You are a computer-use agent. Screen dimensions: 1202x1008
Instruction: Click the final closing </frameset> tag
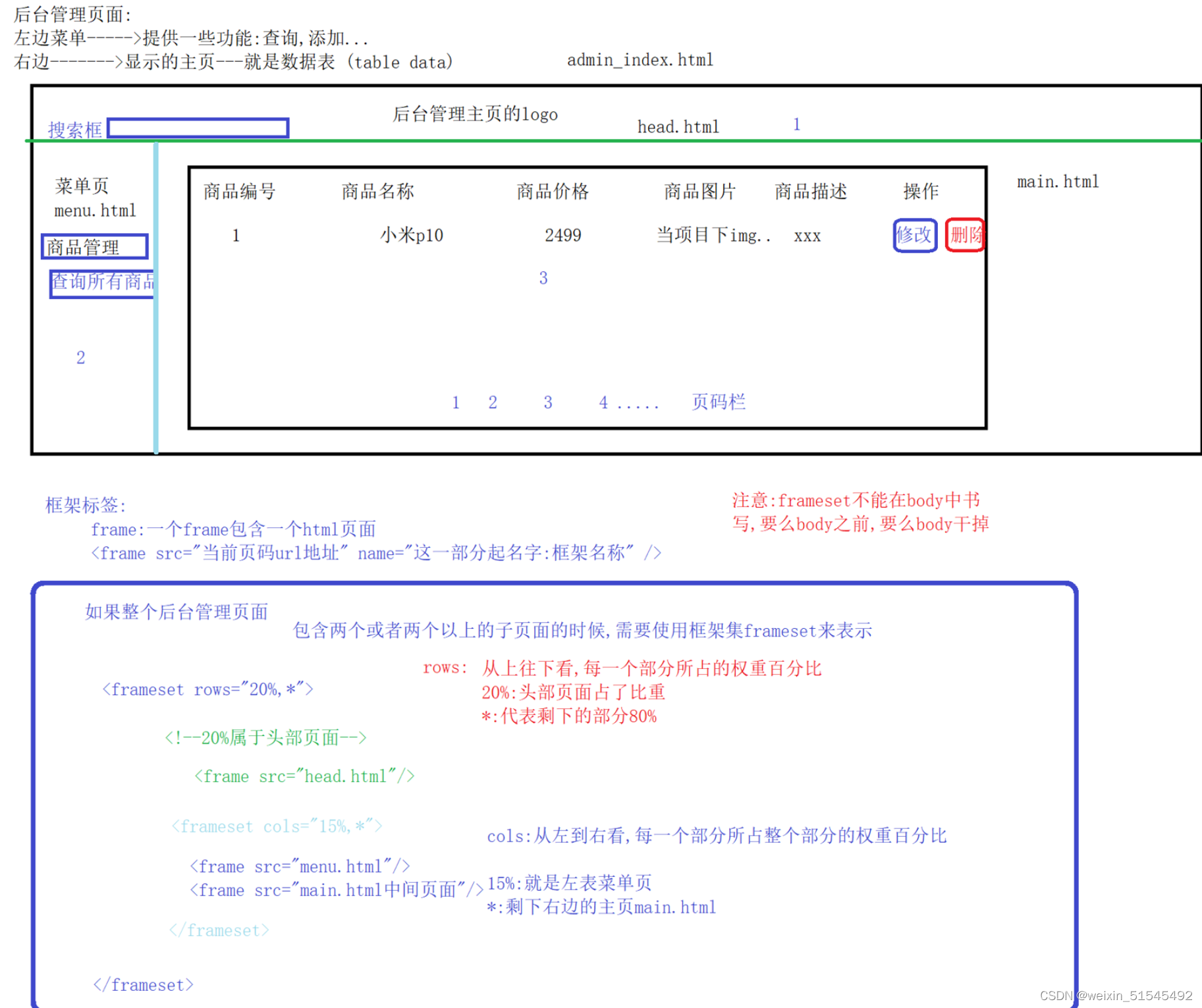pyautogui.click(x=144, y=985)
